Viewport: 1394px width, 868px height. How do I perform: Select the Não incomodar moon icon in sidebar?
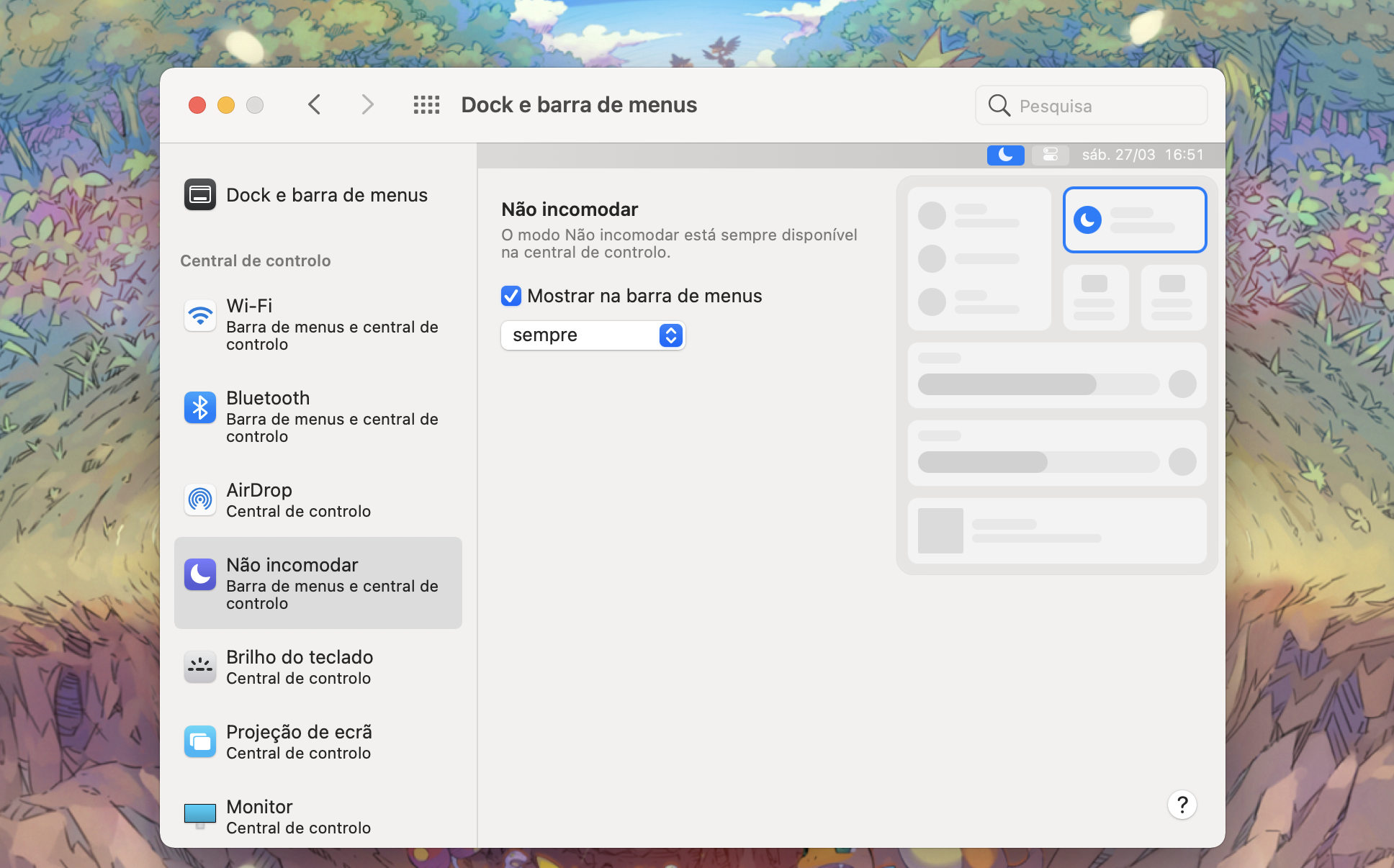tap(200, 574)
